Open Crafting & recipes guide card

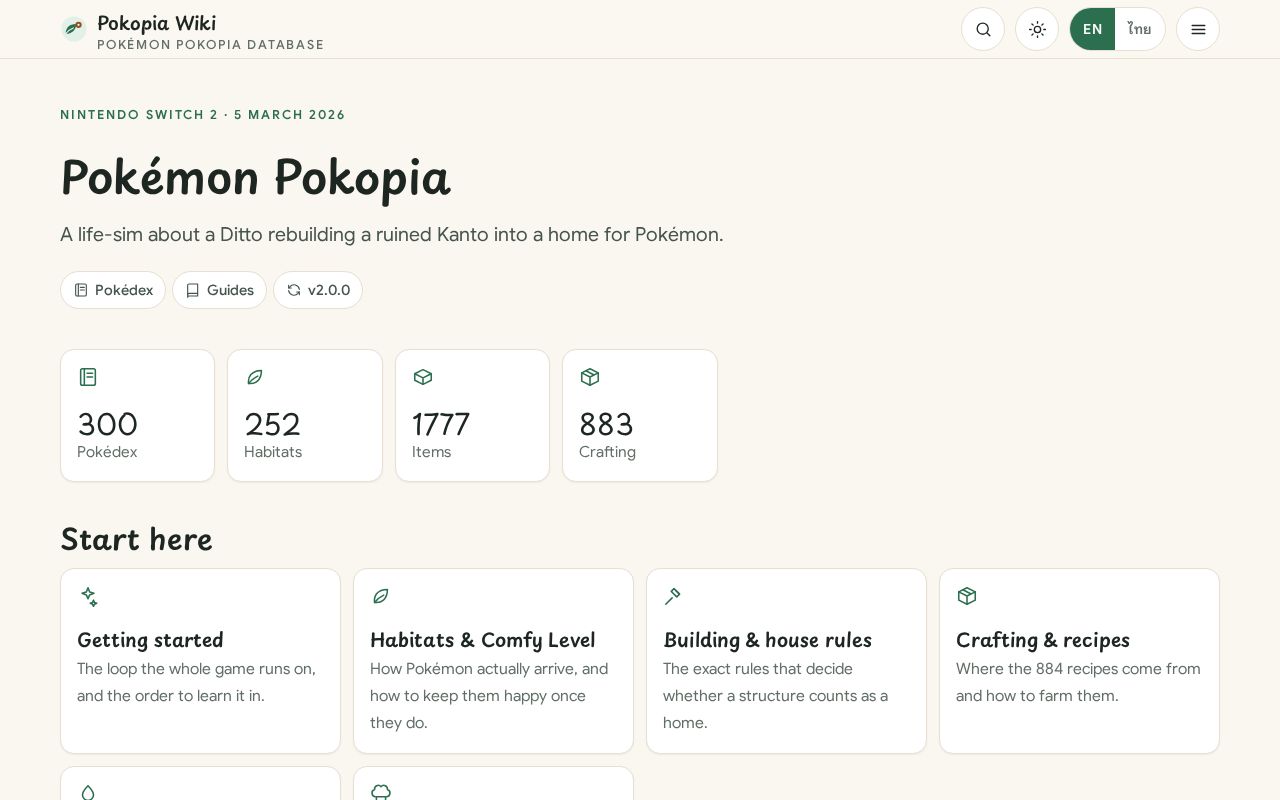[x=1079, y=661]
